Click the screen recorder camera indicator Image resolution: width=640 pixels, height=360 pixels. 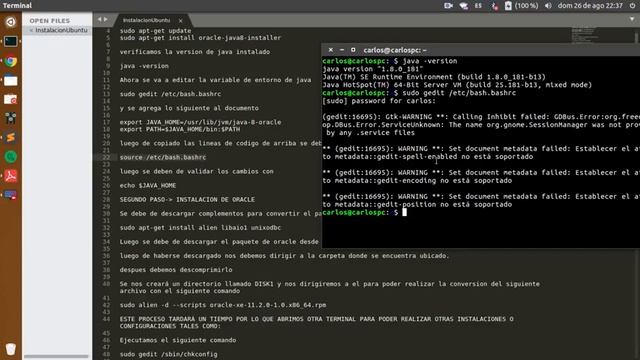tap(448, 6)
